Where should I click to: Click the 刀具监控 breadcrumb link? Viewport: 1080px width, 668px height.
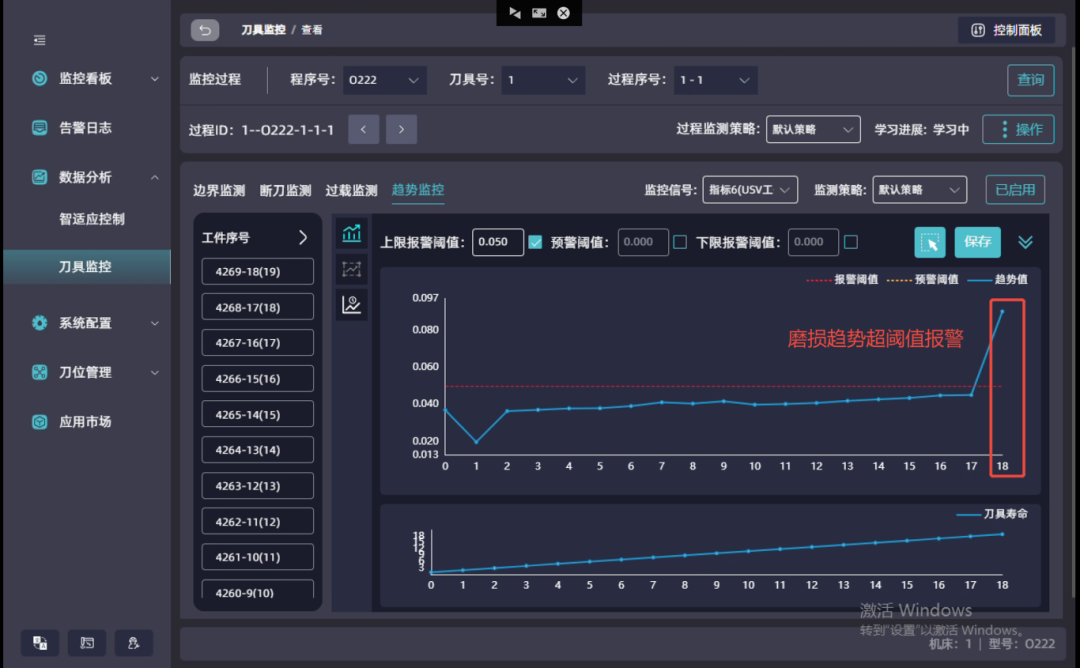tap(263, 30)
